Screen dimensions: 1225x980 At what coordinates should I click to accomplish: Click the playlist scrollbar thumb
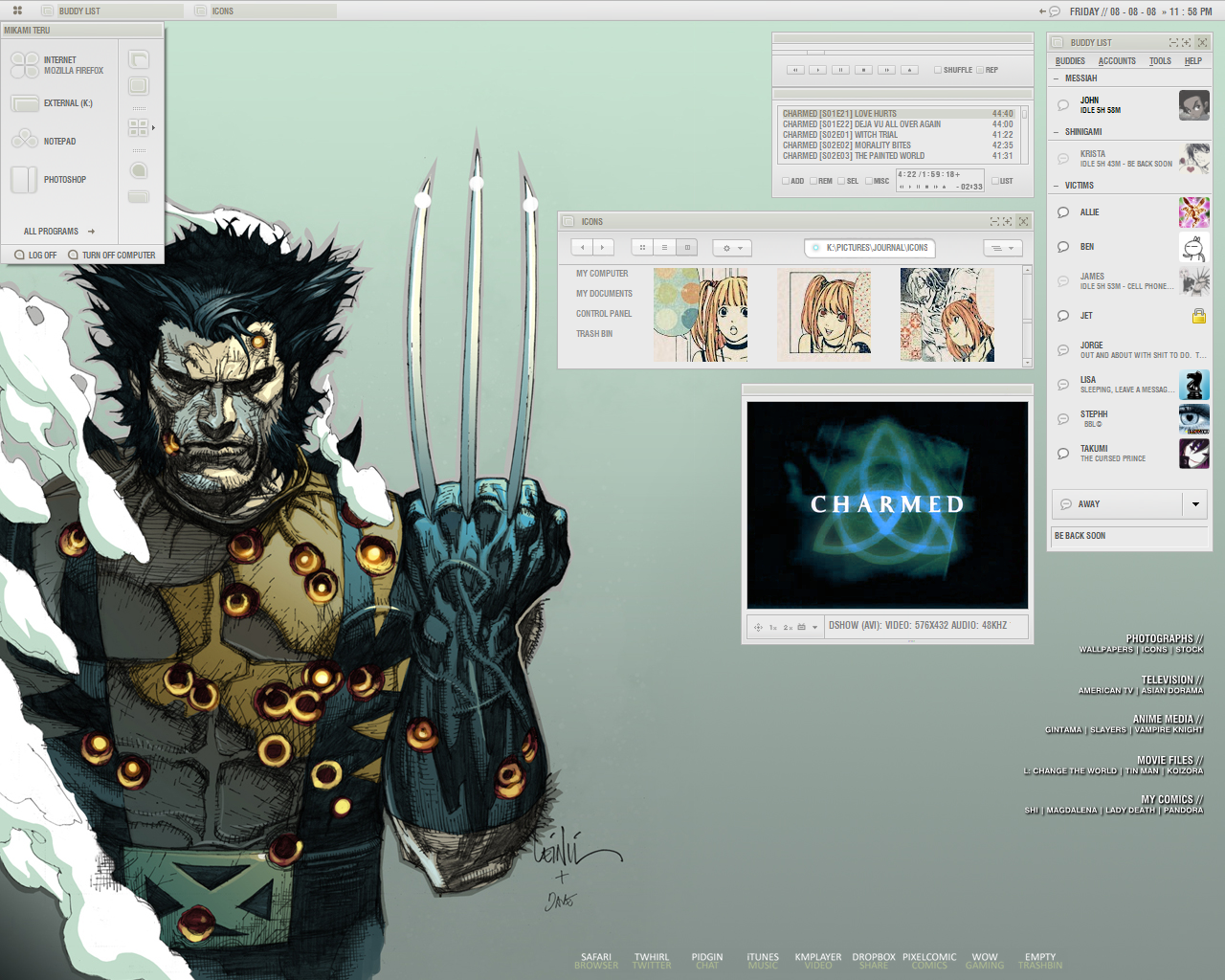click(1024, 113)
